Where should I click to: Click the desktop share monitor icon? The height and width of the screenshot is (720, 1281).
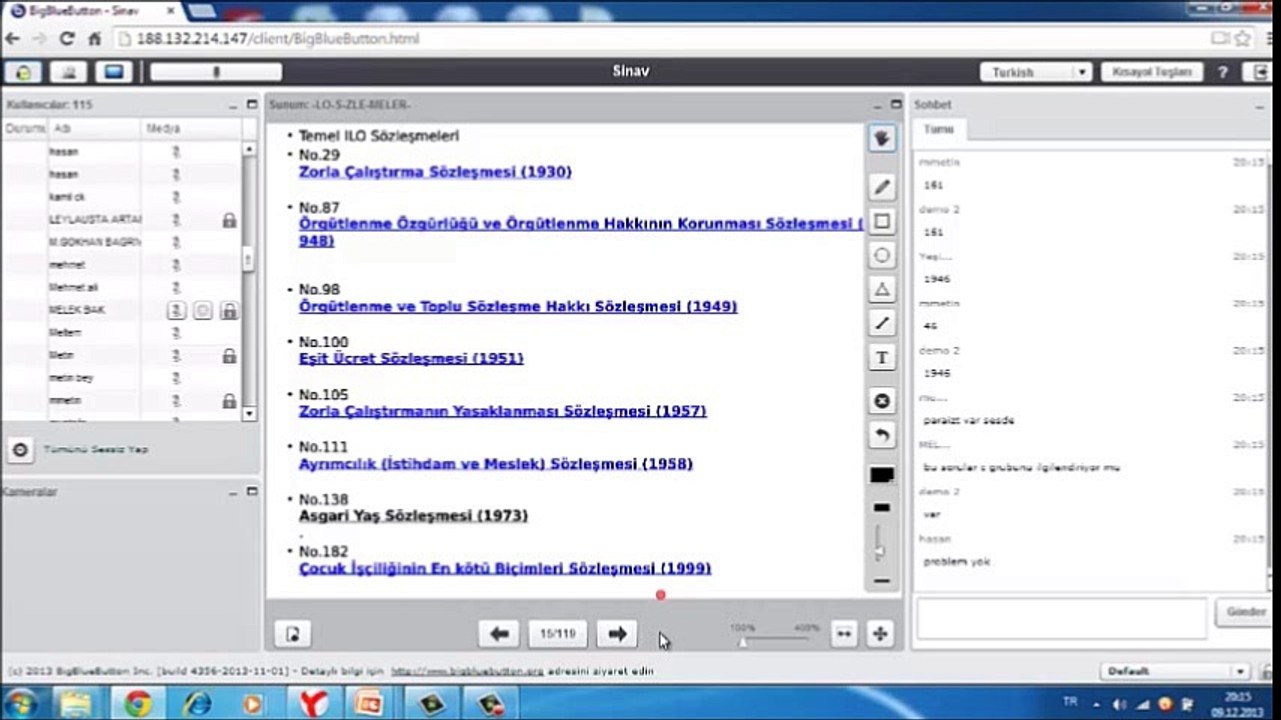pos(114,72)
